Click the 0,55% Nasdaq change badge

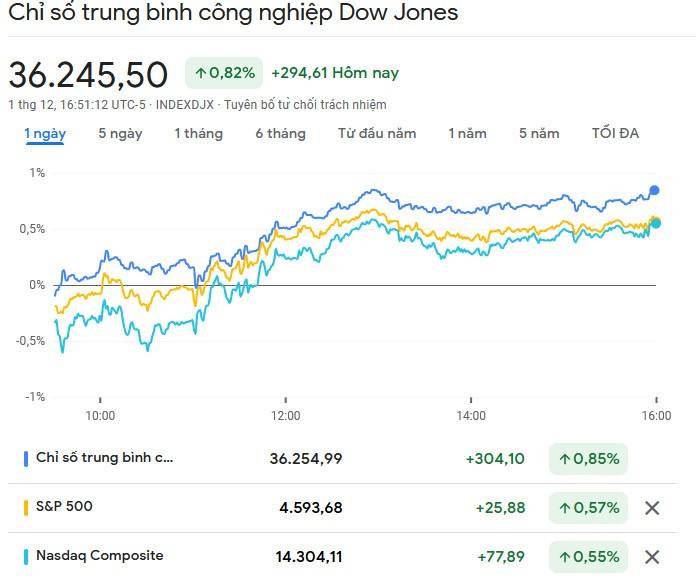pos(588,557)
